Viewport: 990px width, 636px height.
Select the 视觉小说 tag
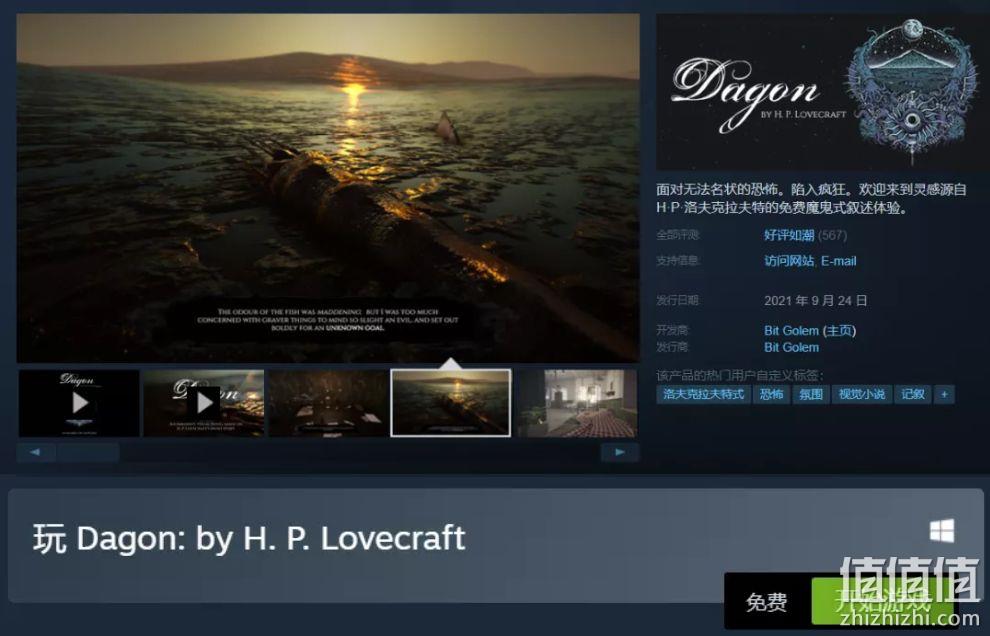point(861,394)
